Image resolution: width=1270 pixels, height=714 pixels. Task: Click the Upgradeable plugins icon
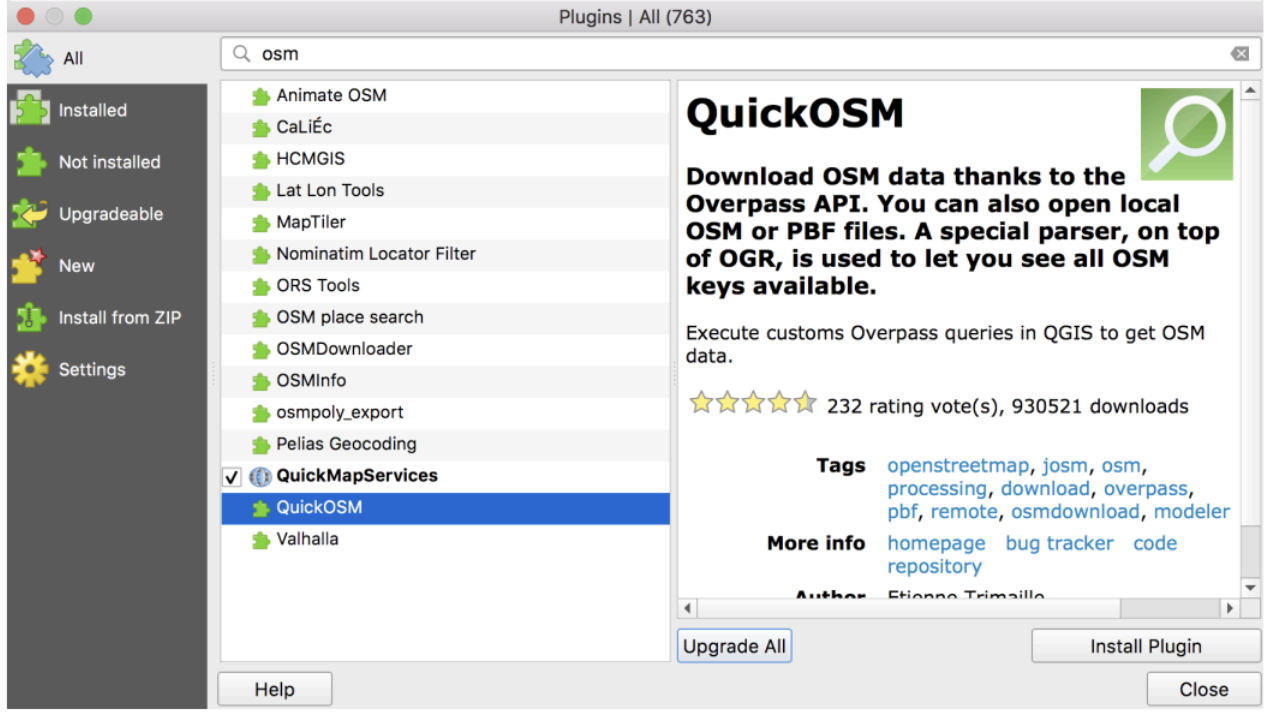(x=30, y=214)
